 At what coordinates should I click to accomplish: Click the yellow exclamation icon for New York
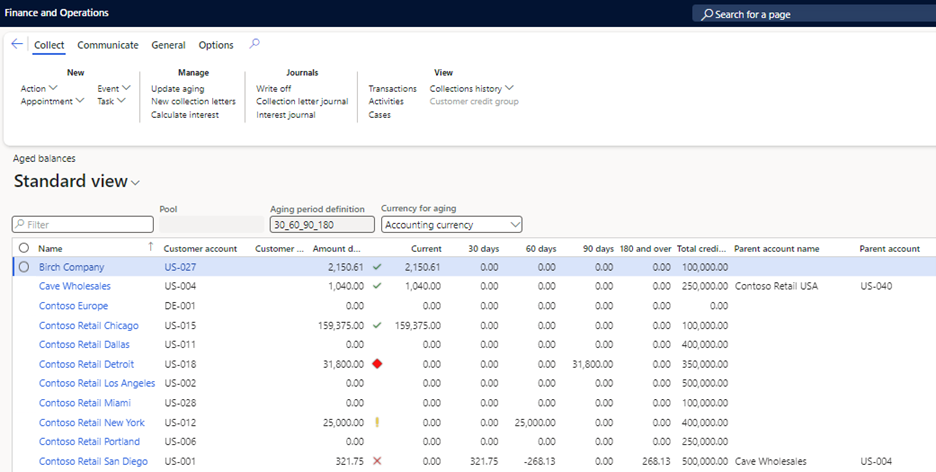pos(377,422)
